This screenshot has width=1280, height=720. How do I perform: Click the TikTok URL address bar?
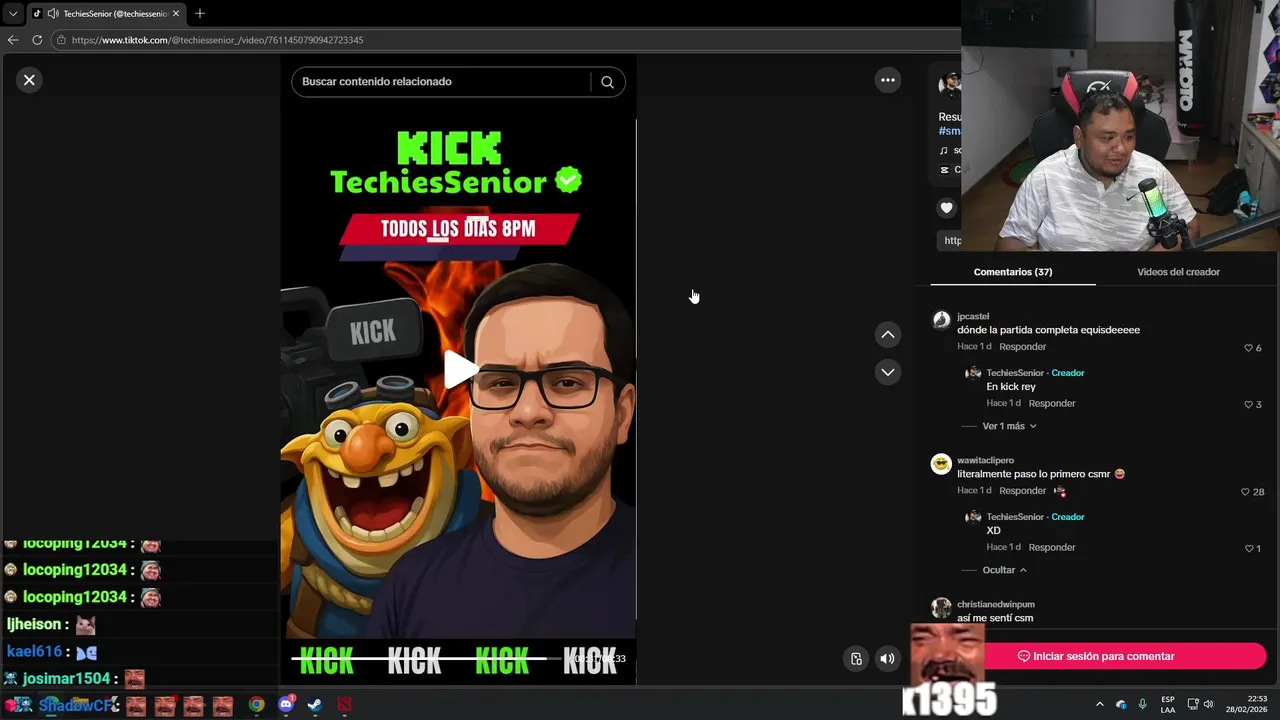(505, 40)
